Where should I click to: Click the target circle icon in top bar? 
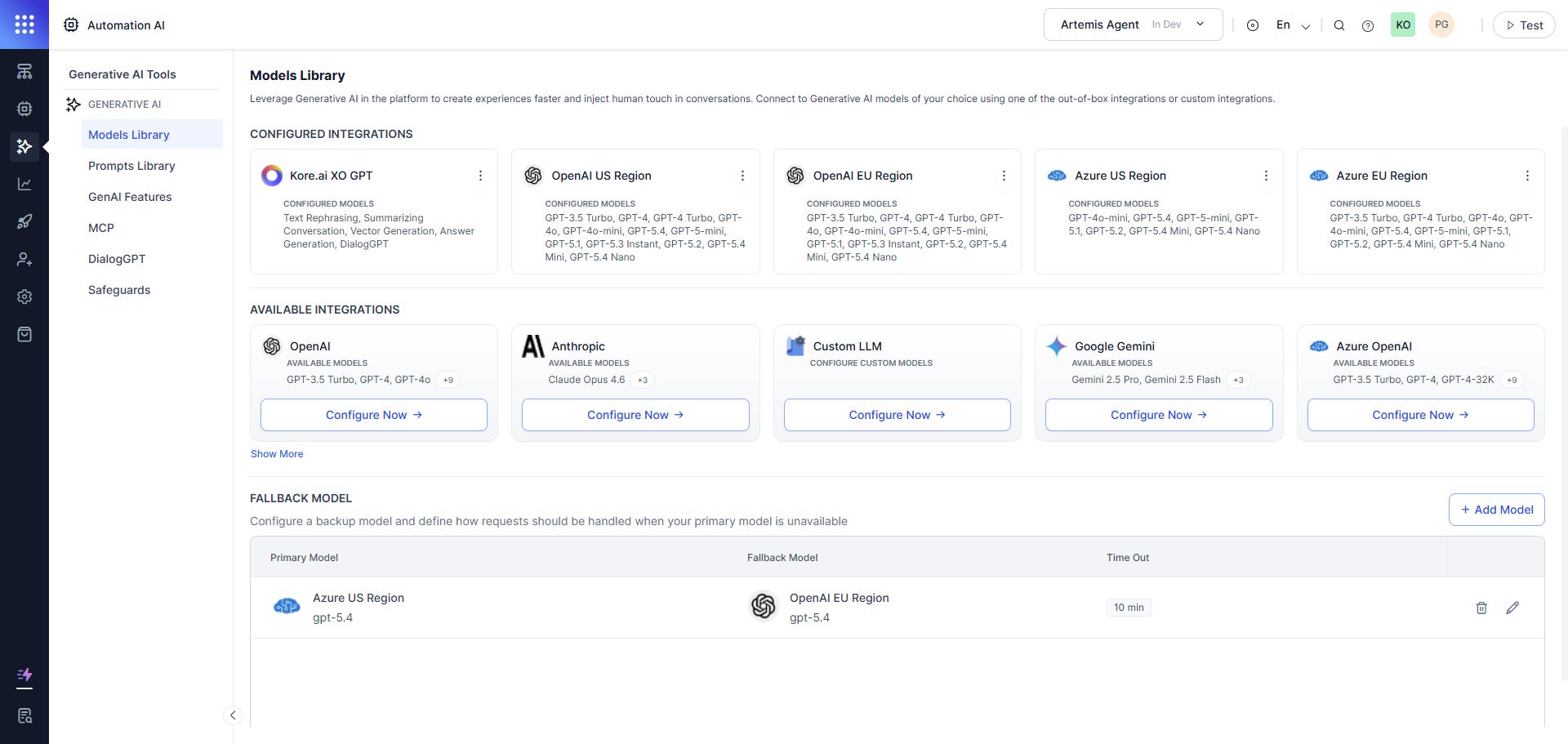[x=1253, y=25]
